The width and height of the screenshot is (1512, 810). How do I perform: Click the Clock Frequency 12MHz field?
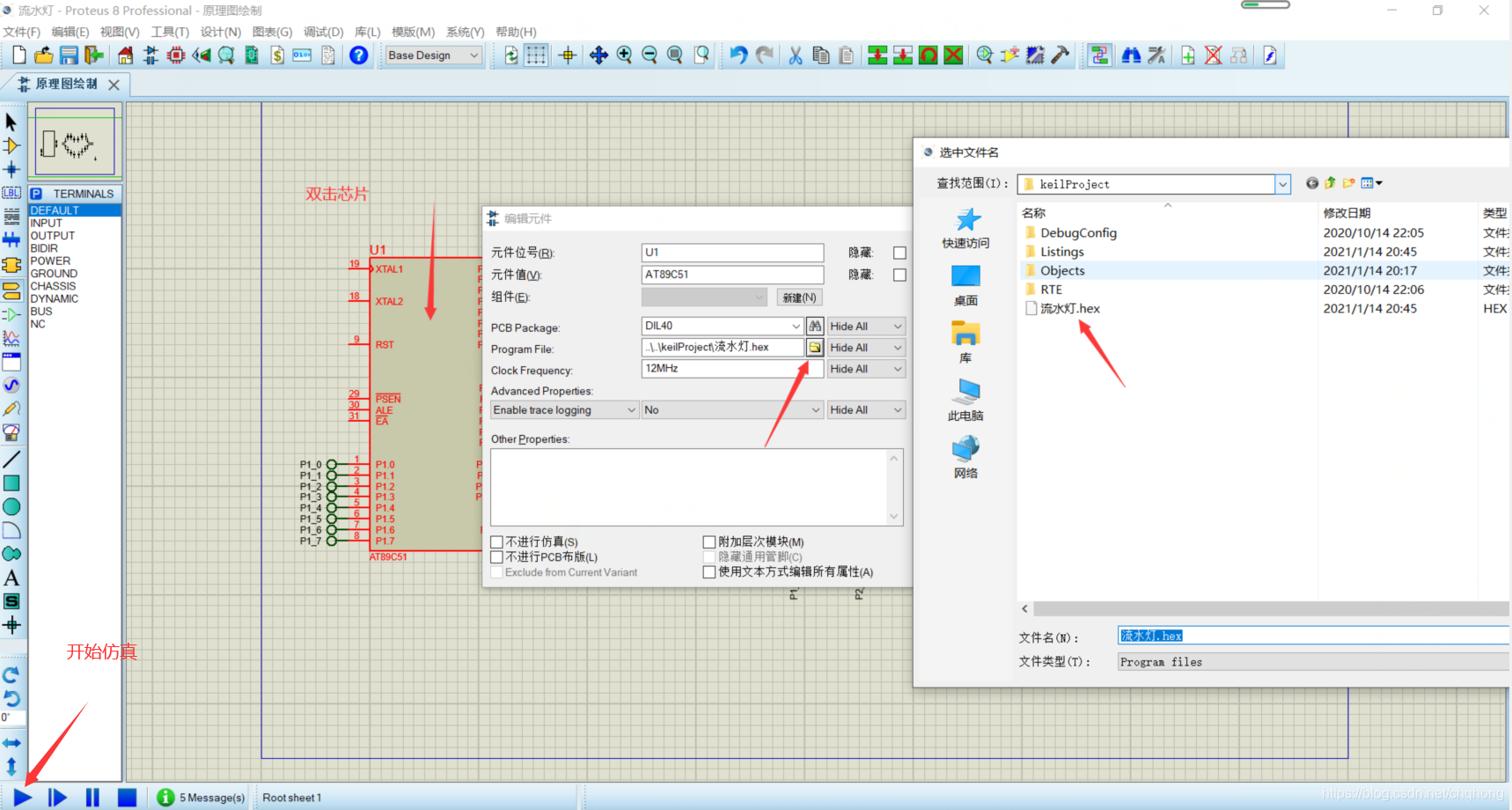(x=732, y=369)
